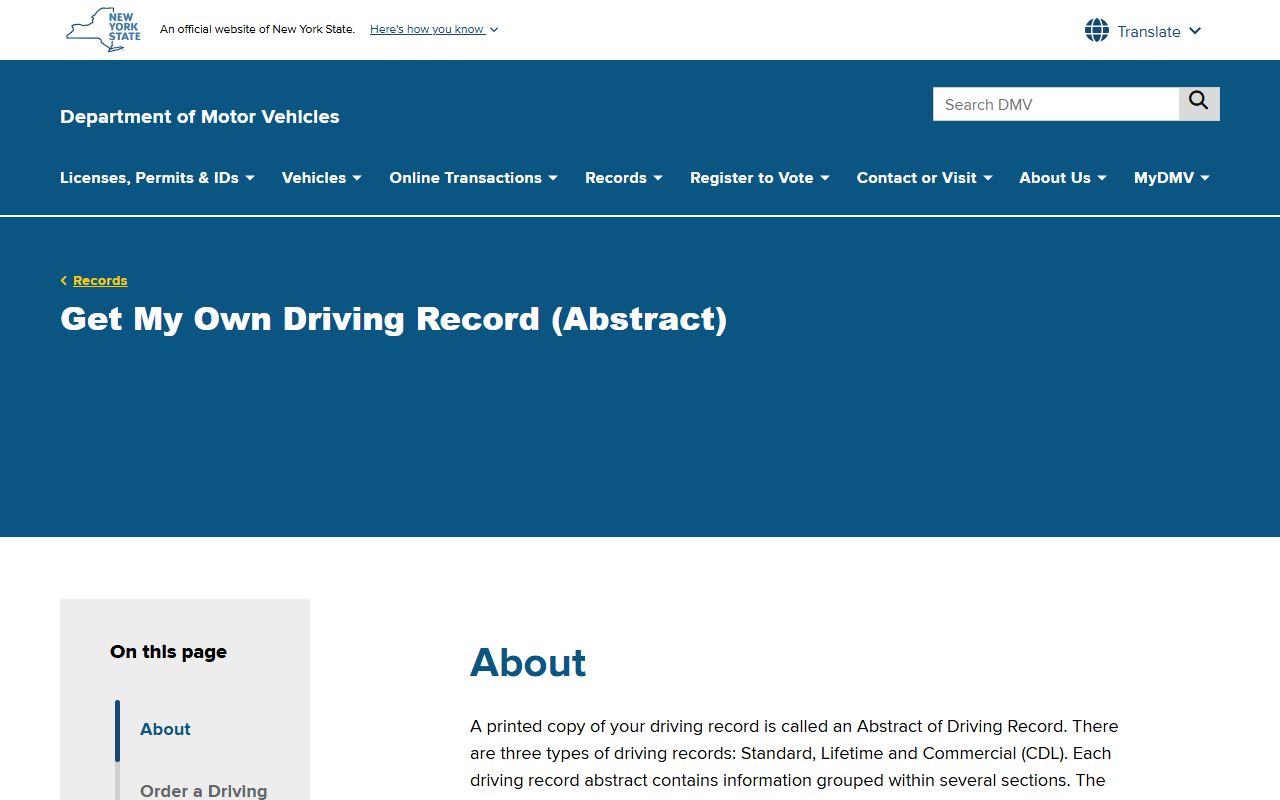Open the Licenses, Permits & IDs menu

(157, 178)
